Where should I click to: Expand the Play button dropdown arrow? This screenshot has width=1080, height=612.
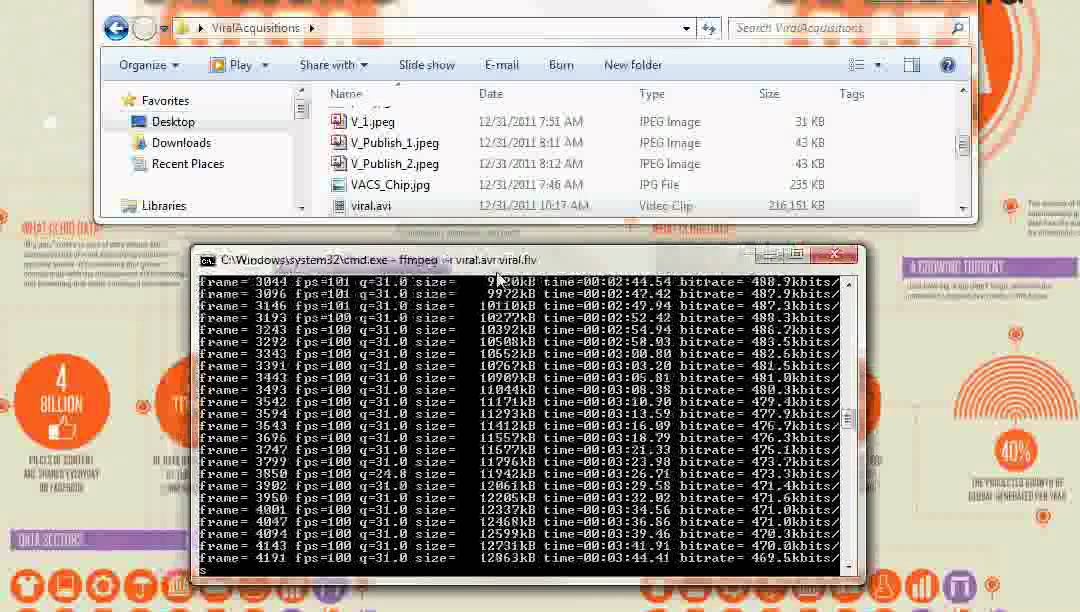[x=265, y=65]
